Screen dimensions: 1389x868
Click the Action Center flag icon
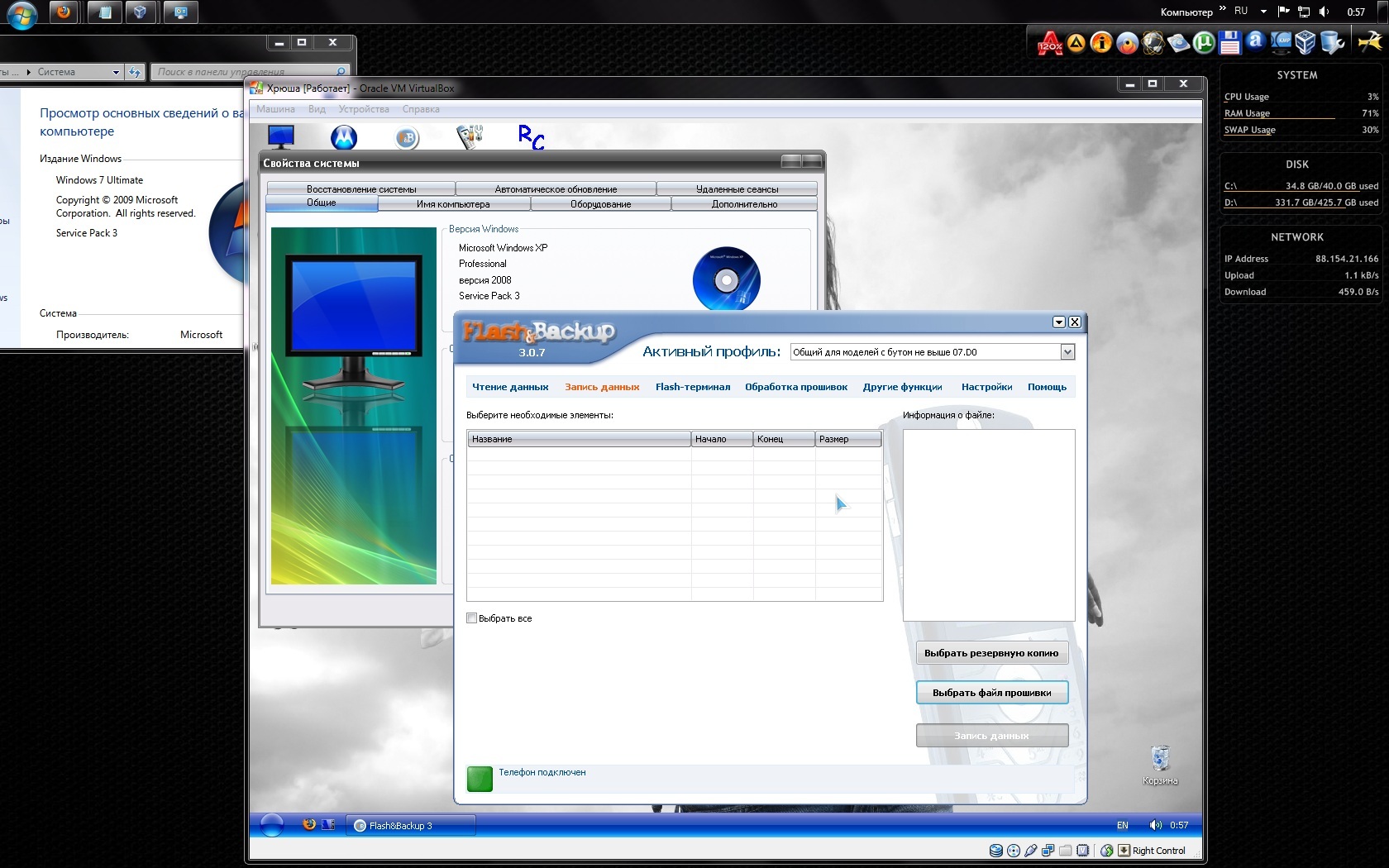1283,12
